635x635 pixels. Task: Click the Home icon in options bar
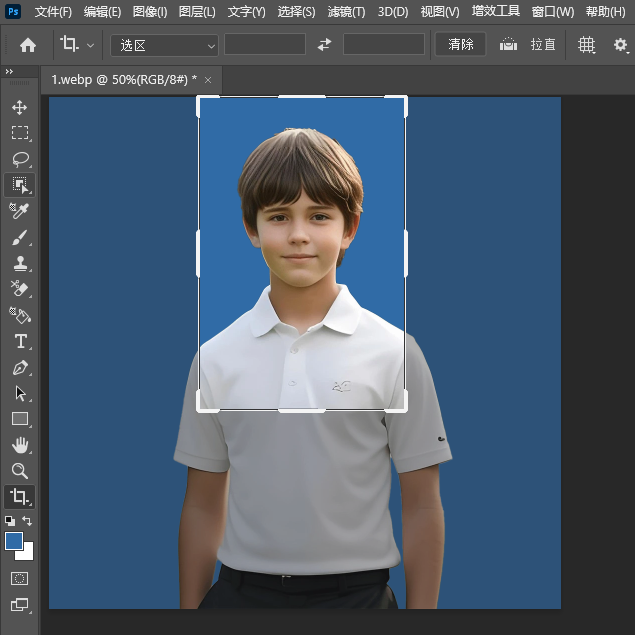(28, 45)
